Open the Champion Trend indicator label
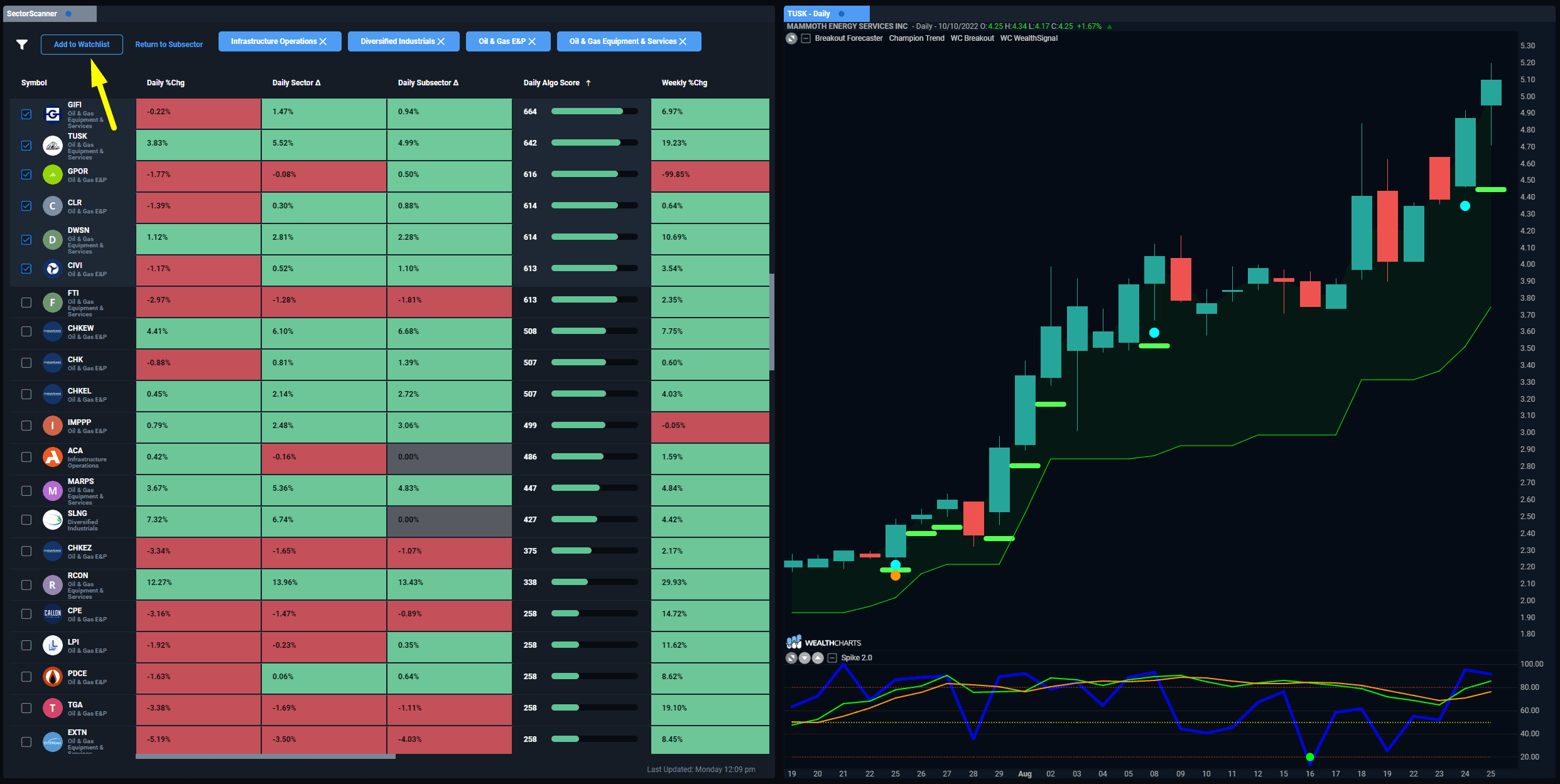Screen dimensions: 1560x784 point(916,38)
